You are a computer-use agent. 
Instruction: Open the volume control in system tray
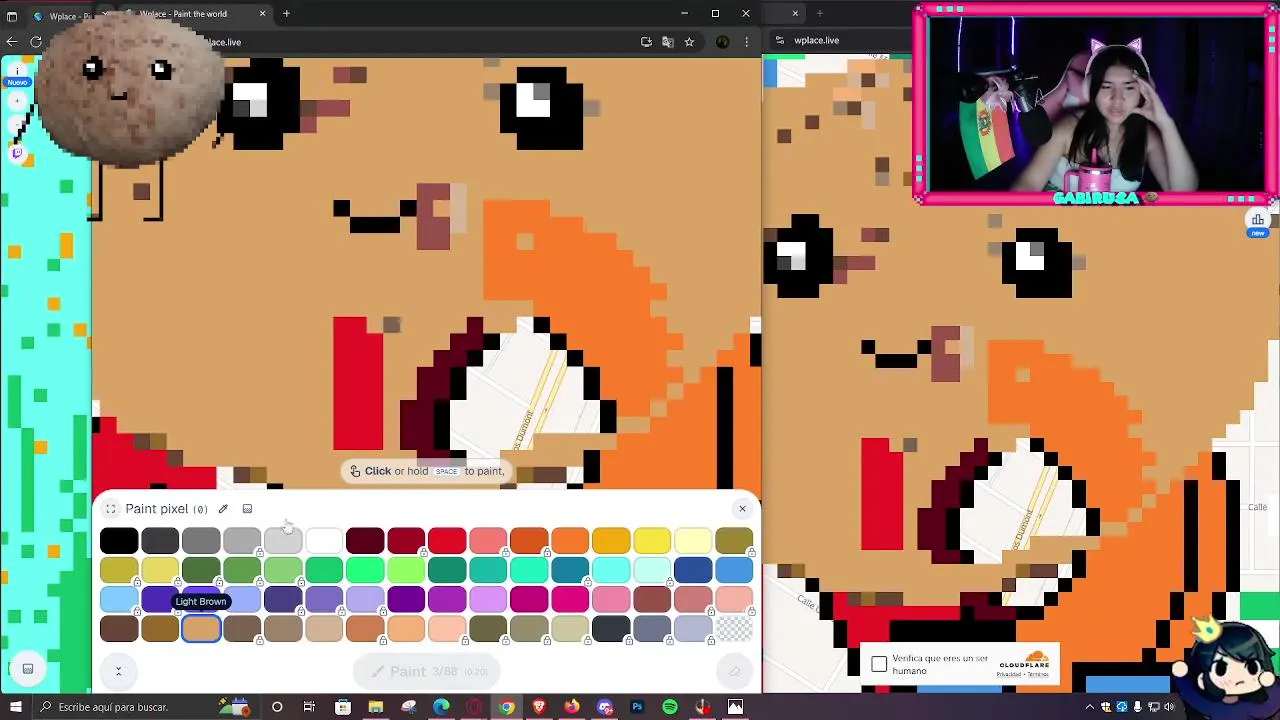click(x=1171, y=707)
